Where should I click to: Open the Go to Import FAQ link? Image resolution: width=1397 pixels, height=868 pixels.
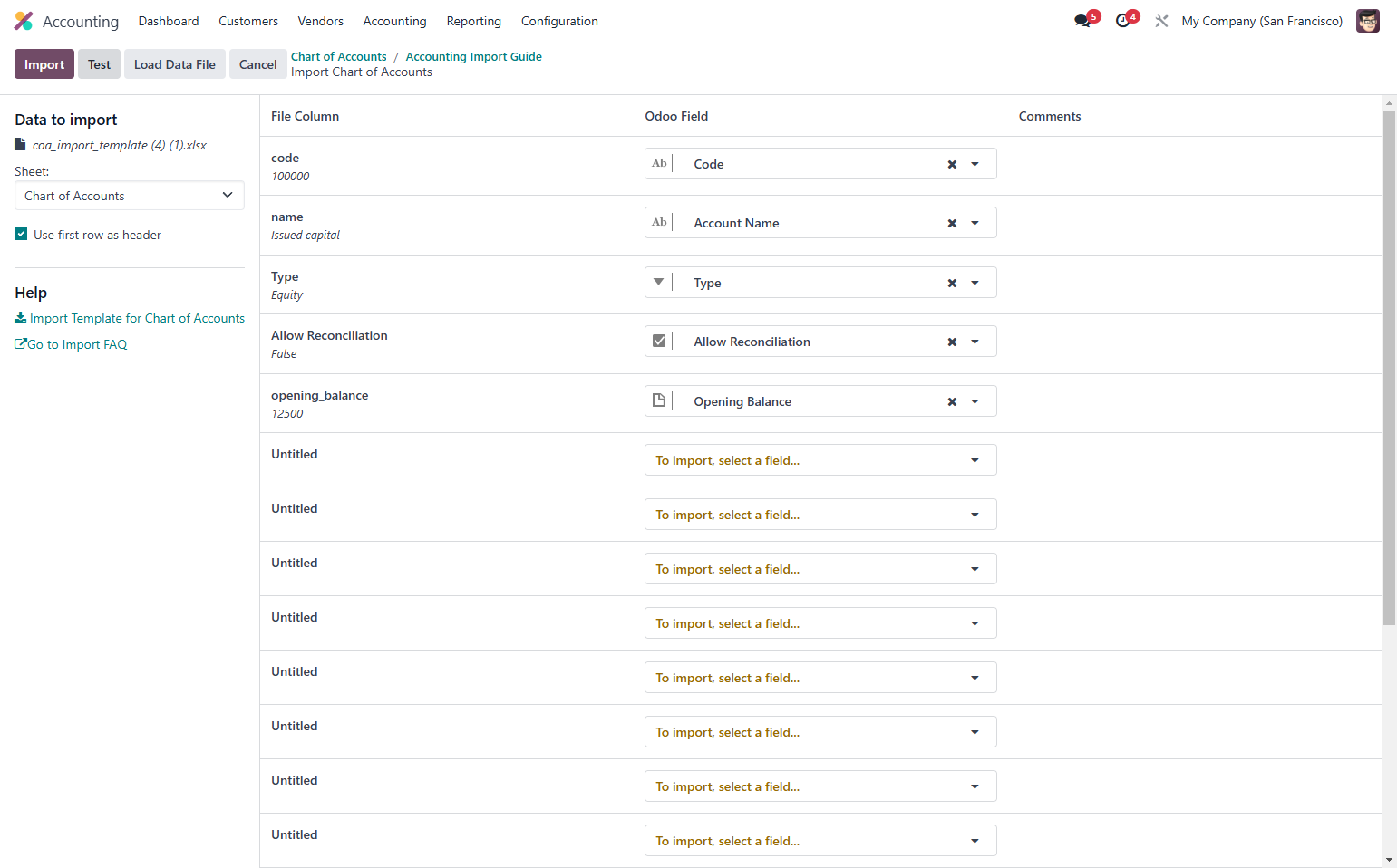point(77,344)
